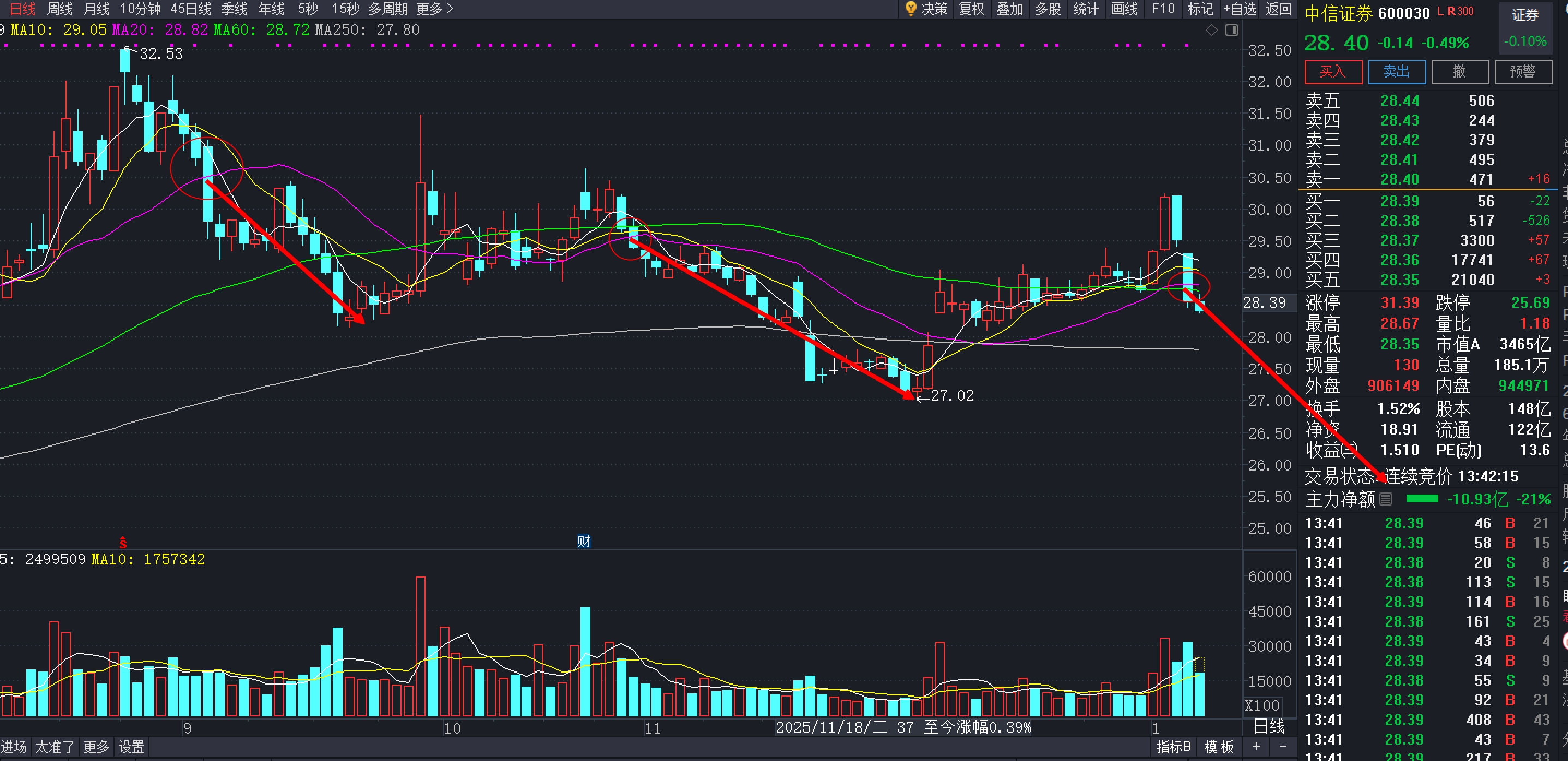
Task: Click the green 主力净额 flow bar
Action: [x=1422, y=499]
